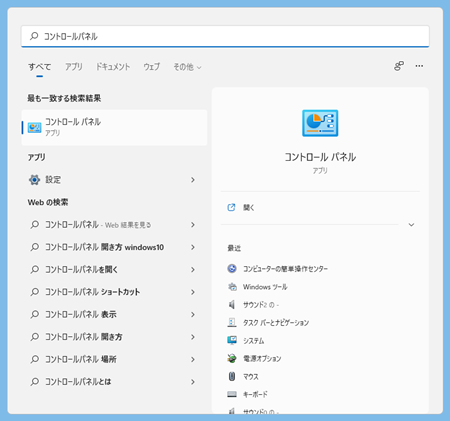Open タスク バーとナビゲーション recent item
This screenshot has width=450, height=421.
point(276,323)
